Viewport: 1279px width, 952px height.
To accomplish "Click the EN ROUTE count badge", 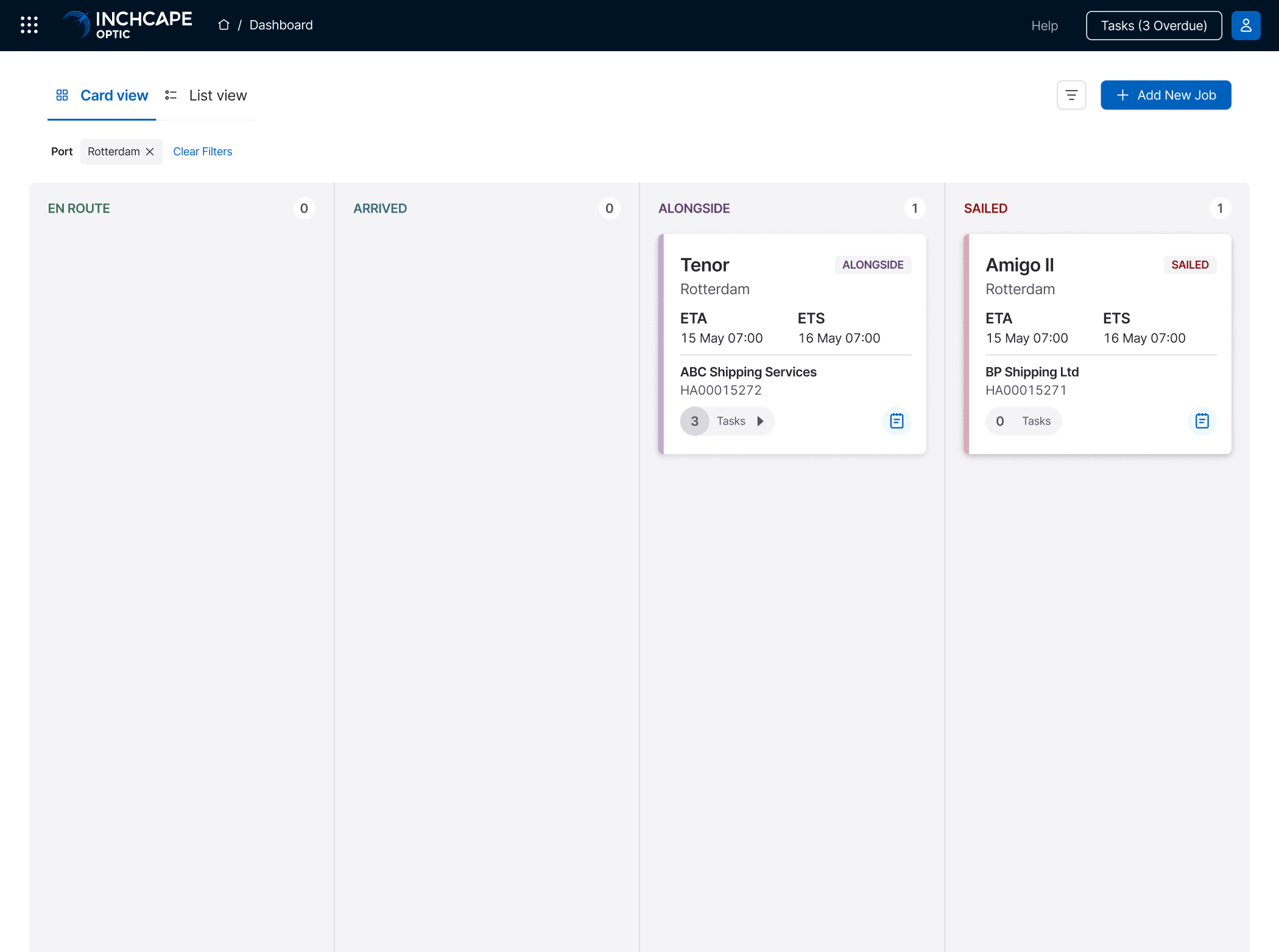I will [x=304, y=208].
